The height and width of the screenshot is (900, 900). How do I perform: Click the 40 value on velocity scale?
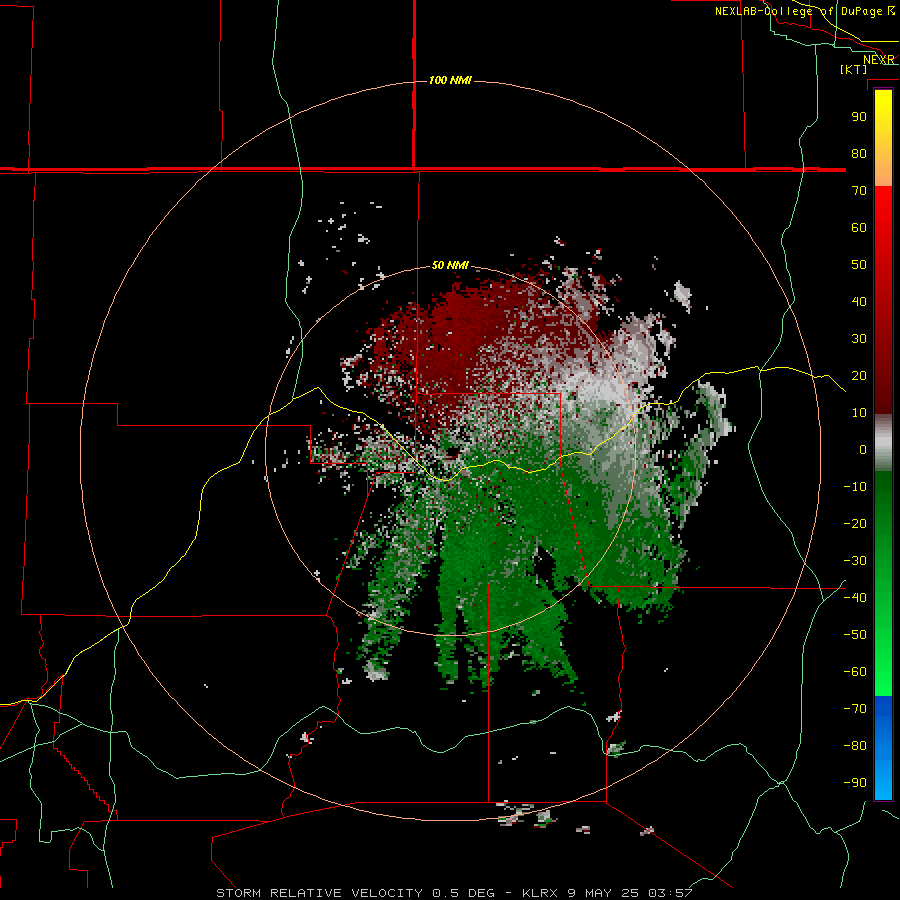(859, 302)
